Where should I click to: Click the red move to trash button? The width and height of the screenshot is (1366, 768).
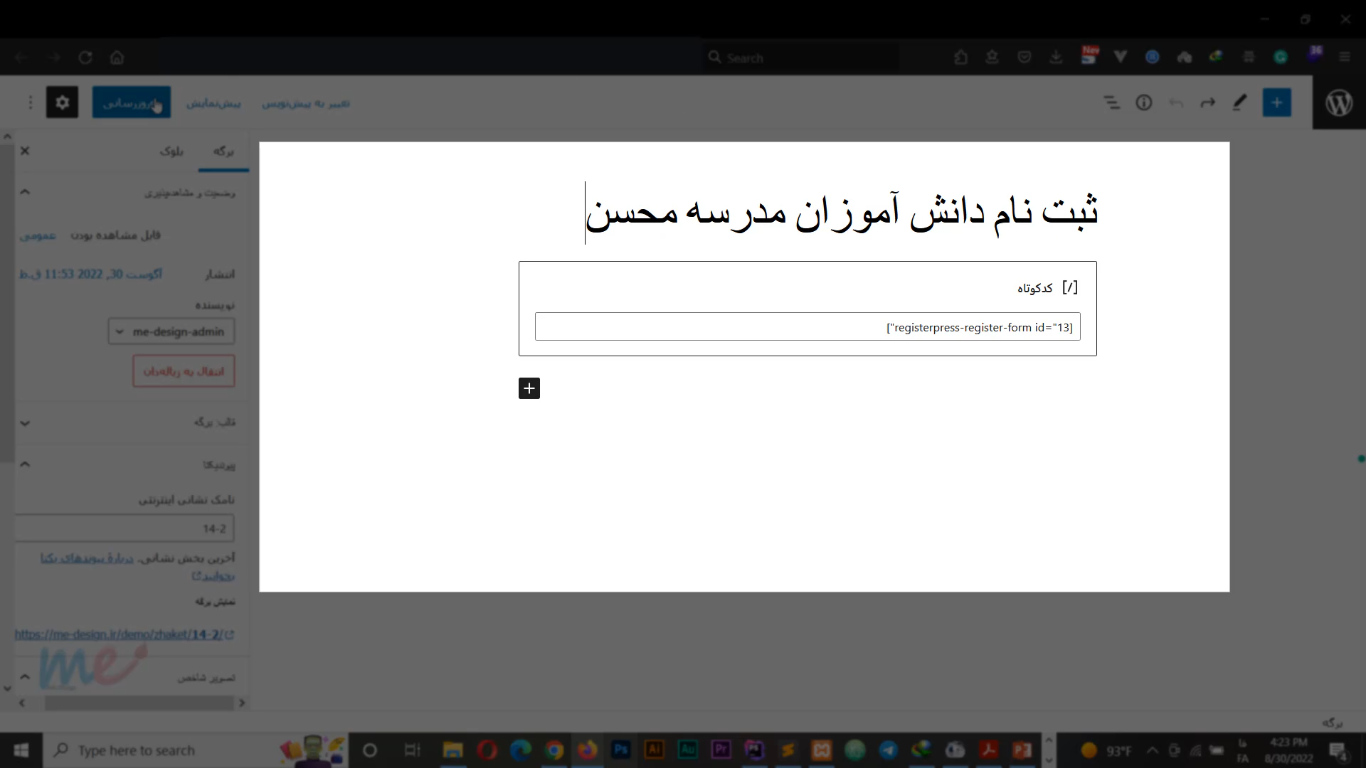(184, 371)
